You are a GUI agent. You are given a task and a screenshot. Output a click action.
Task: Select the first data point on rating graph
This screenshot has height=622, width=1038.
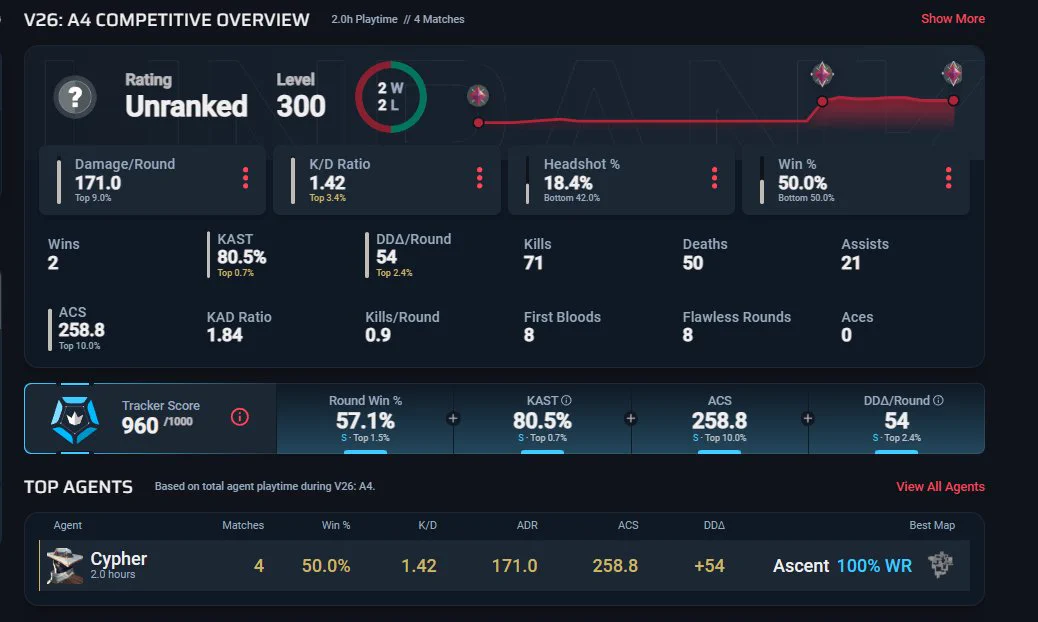coord(479,122)
